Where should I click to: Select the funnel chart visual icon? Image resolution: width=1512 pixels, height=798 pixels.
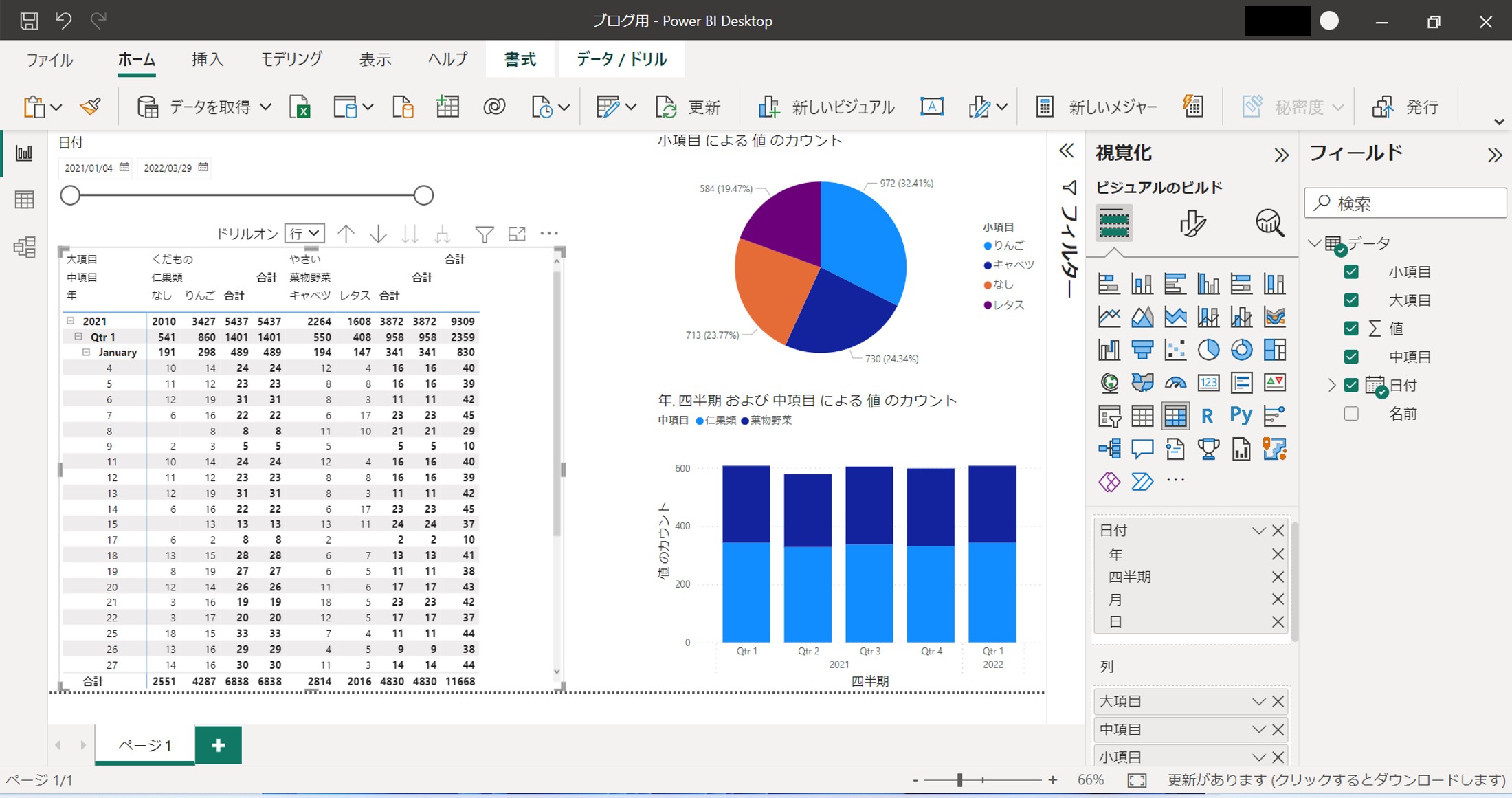[1142, 350]
